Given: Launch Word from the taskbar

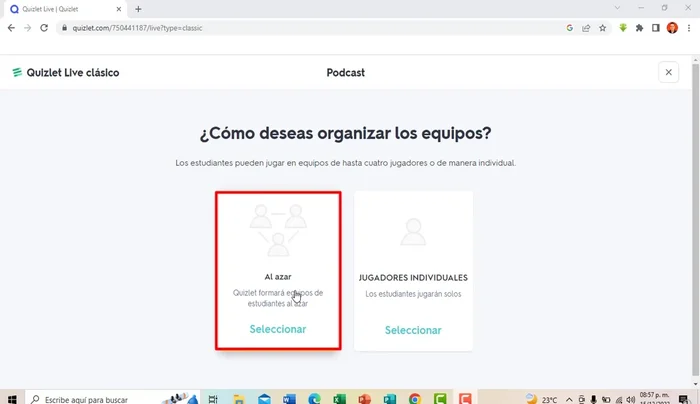Looking at the screenshot, I should point(289,399).
